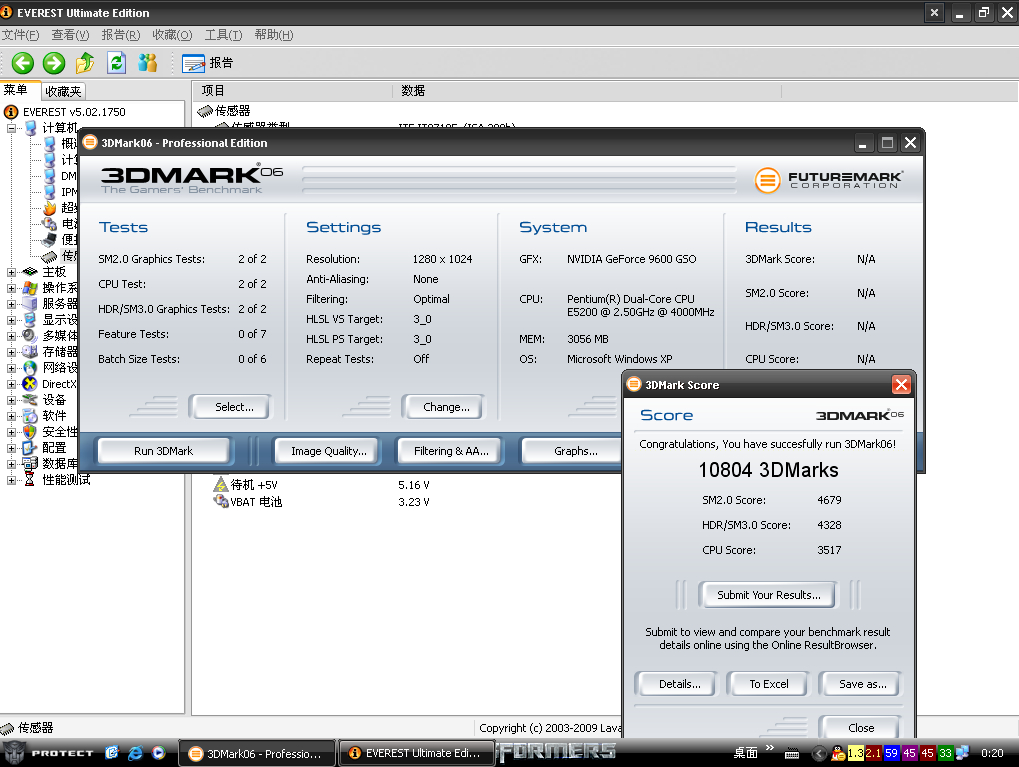Click the 项目 column header
The height and width of the screenshot is (767, 1019).
tap(292, 91)
